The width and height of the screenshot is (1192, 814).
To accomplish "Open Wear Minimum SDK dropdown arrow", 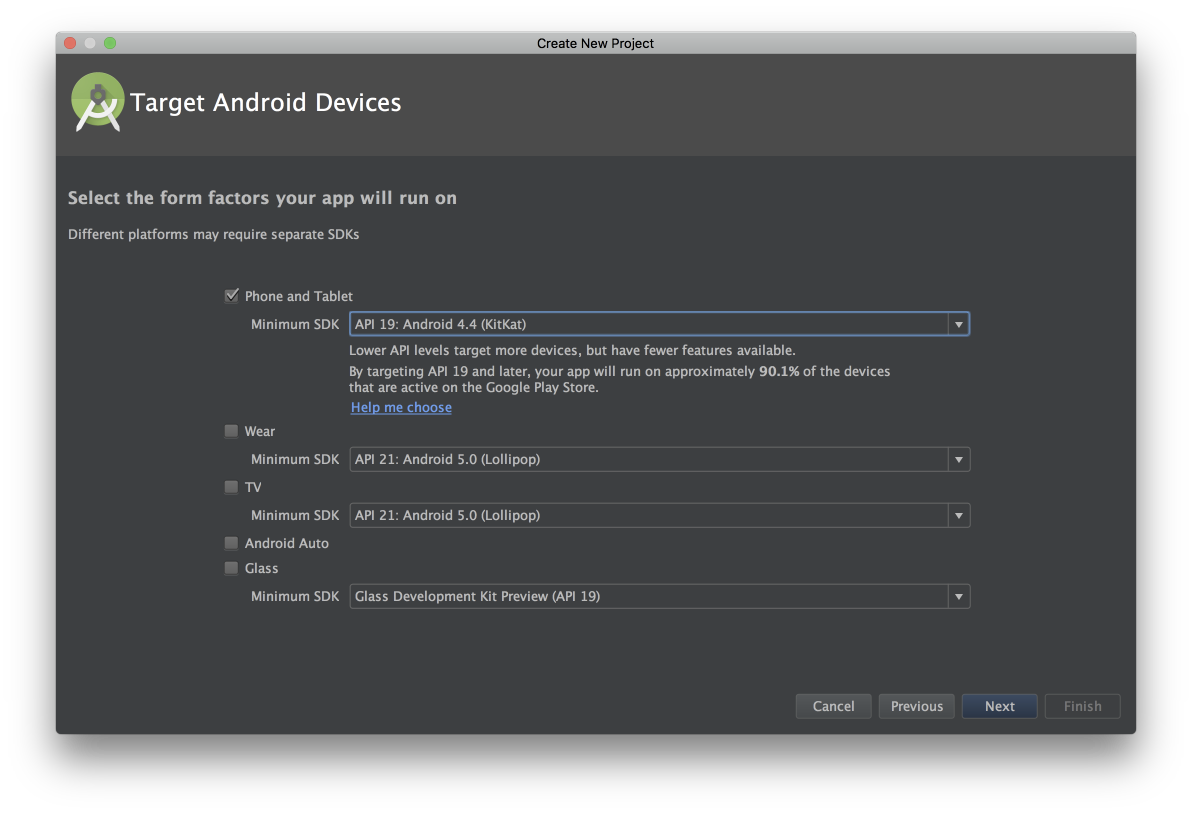I will (959, 460).
